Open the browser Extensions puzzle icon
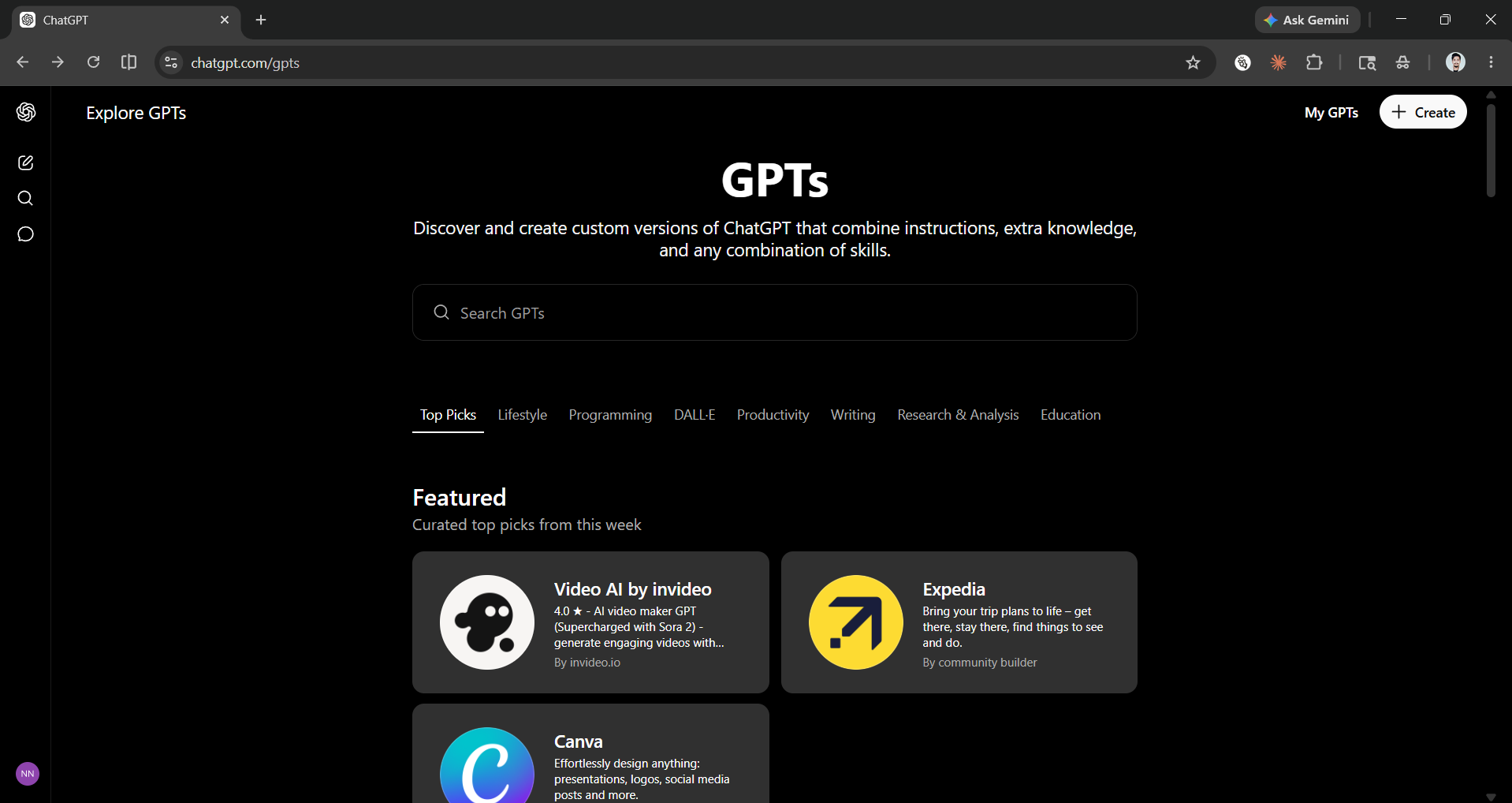The width and height of the screenshot is (1512, 803). coord(1314,62)
